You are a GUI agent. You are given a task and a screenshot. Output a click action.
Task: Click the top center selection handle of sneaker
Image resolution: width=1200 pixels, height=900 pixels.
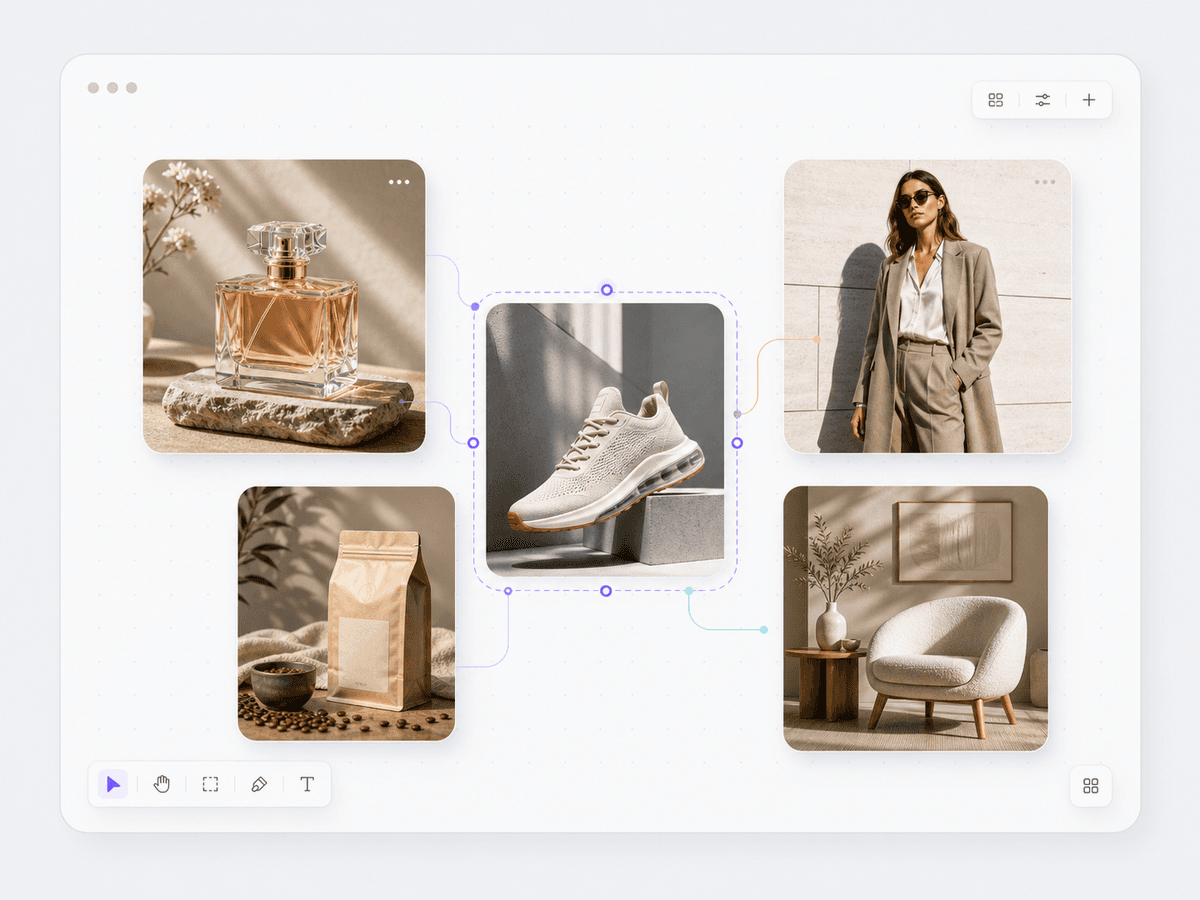[606, 290]
